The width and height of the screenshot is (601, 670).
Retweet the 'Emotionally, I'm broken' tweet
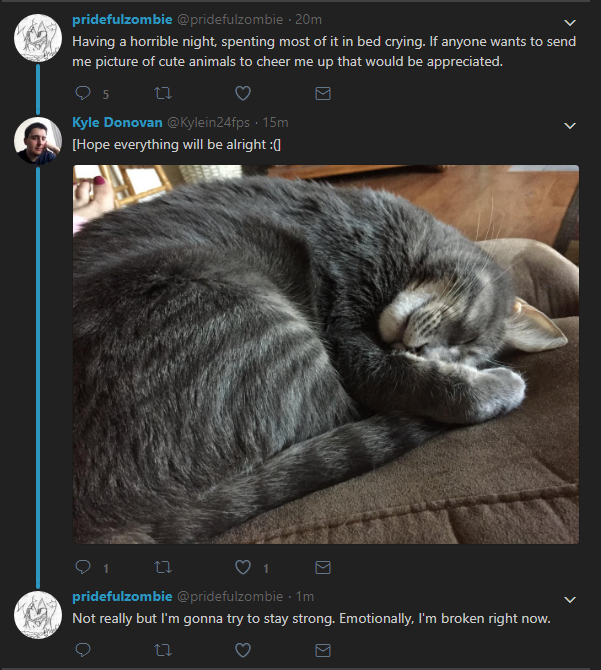[163, 650]
